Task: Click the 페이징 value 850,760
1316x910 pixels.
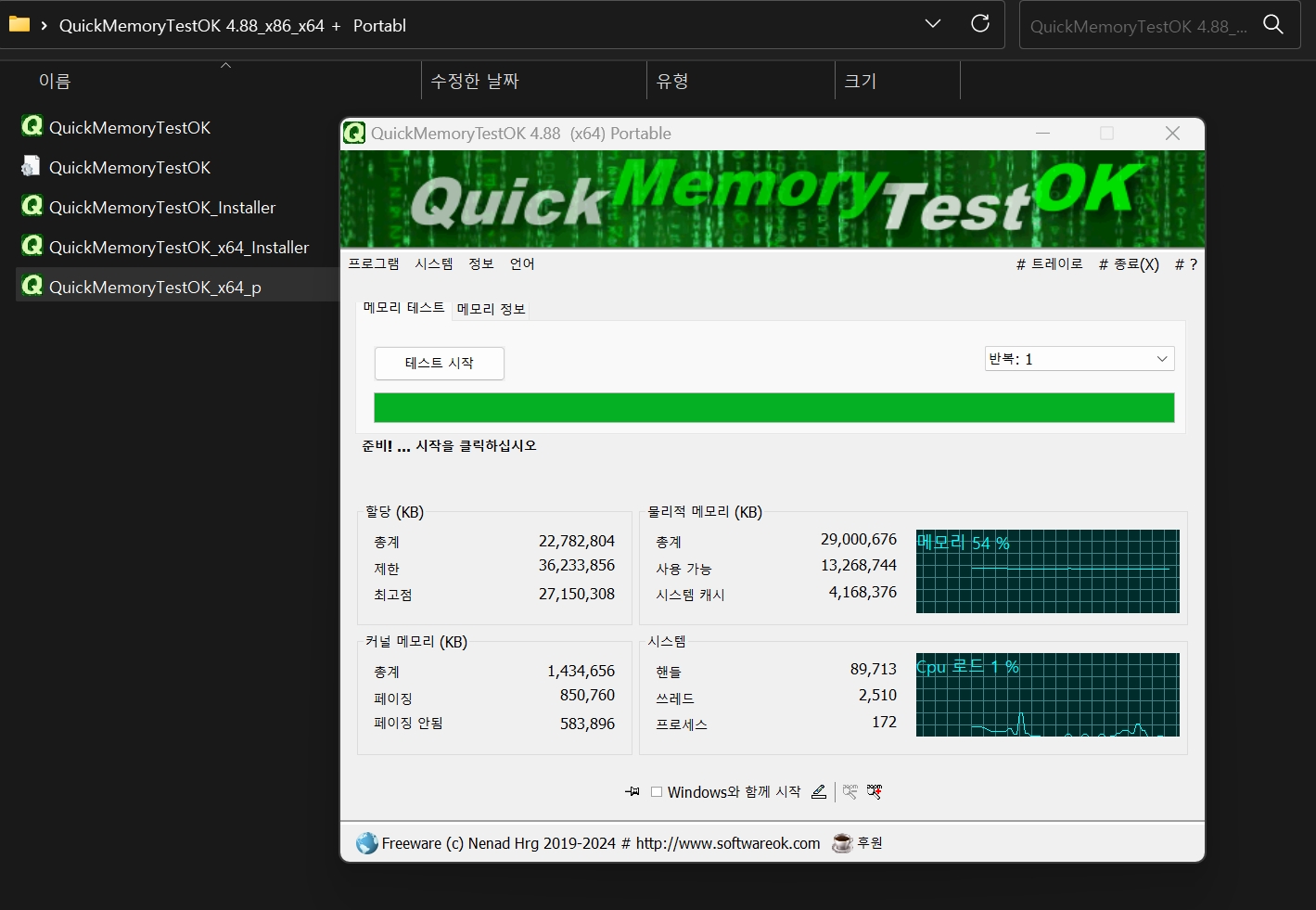Action: 587,695
